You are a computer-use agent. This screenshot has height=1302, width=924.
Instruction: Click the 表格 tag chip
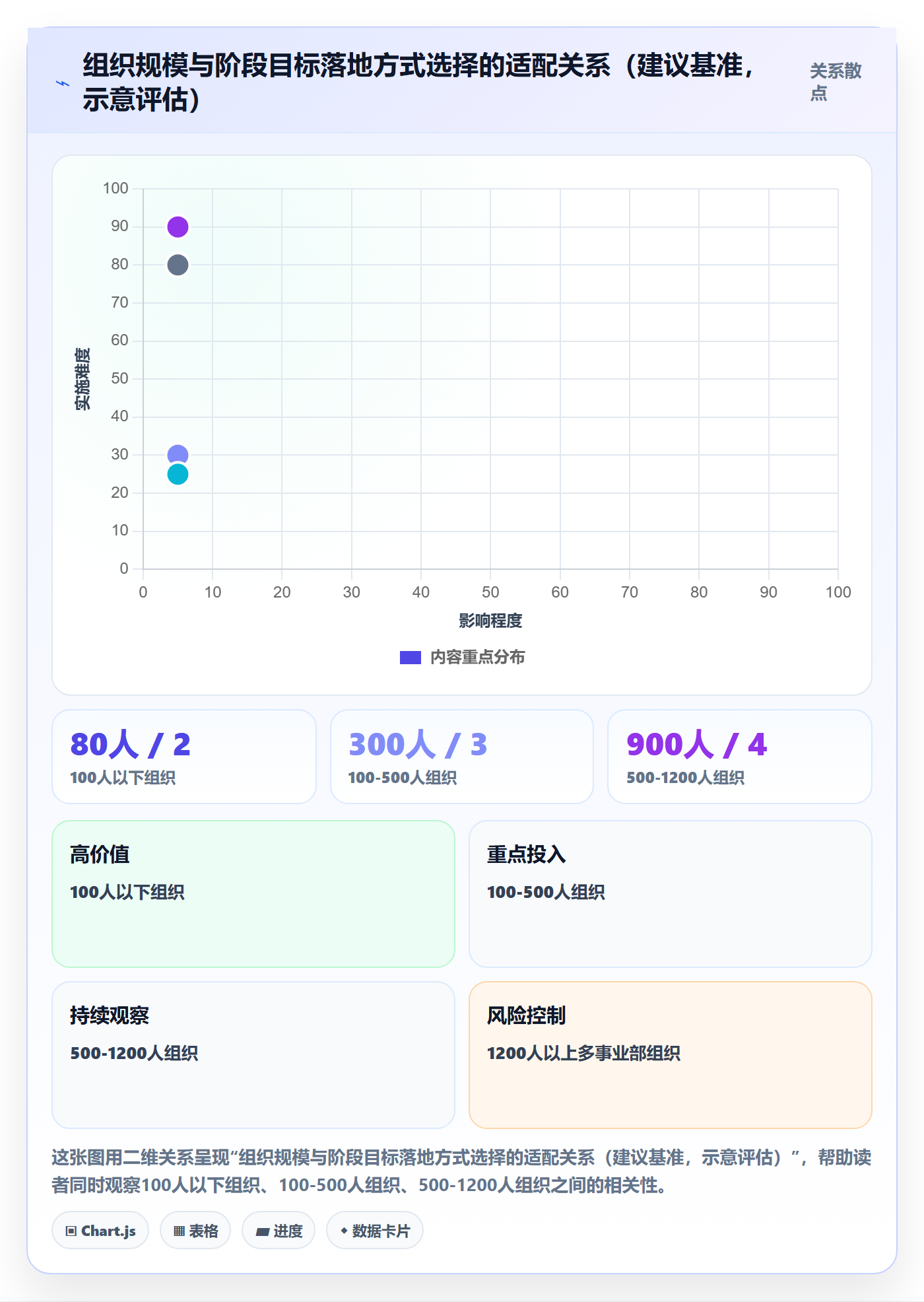click(x=195, y=1231)
